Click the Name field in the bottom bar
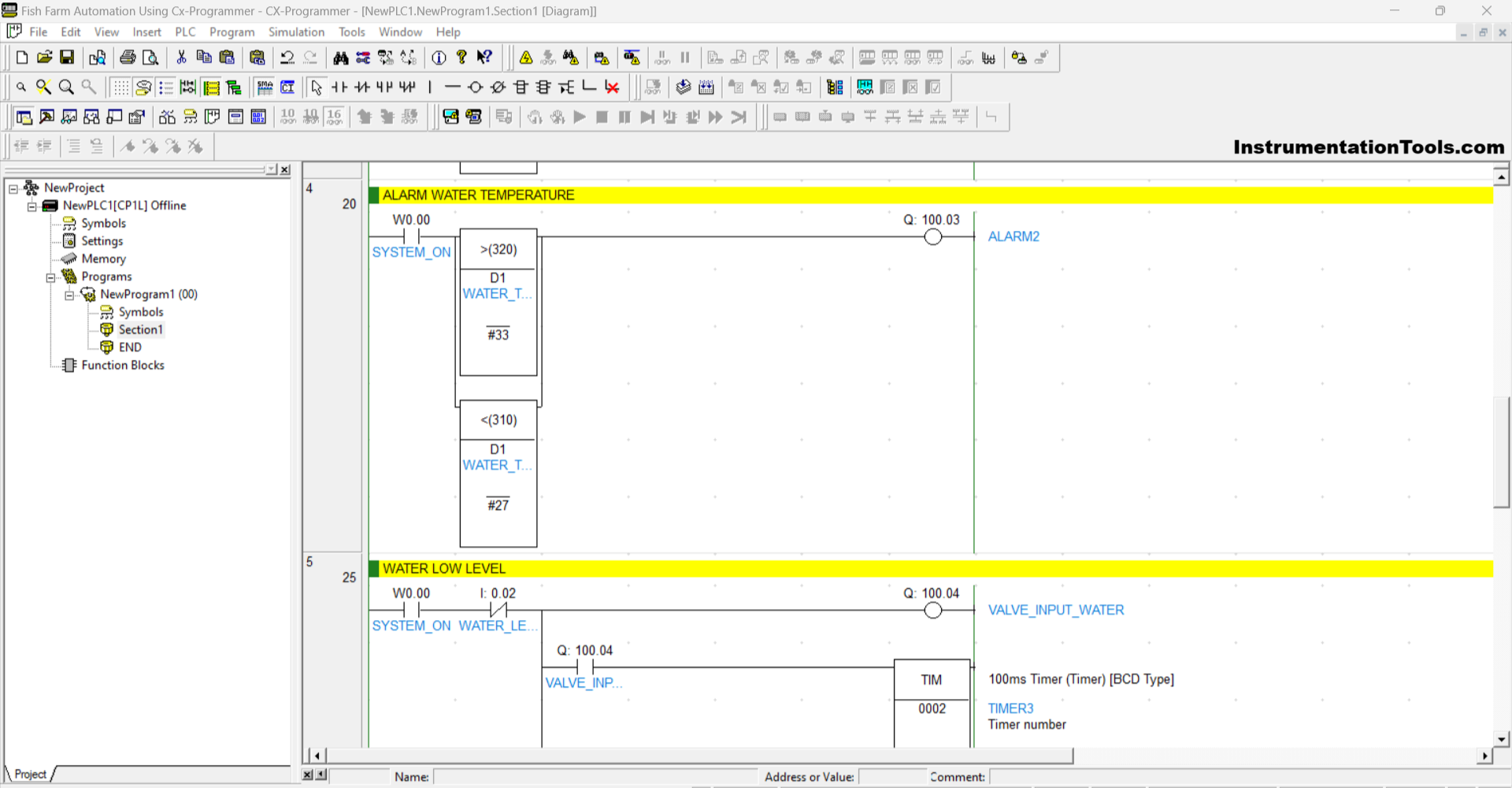Screen dimensions: 1512x788 tap(595, 777)
